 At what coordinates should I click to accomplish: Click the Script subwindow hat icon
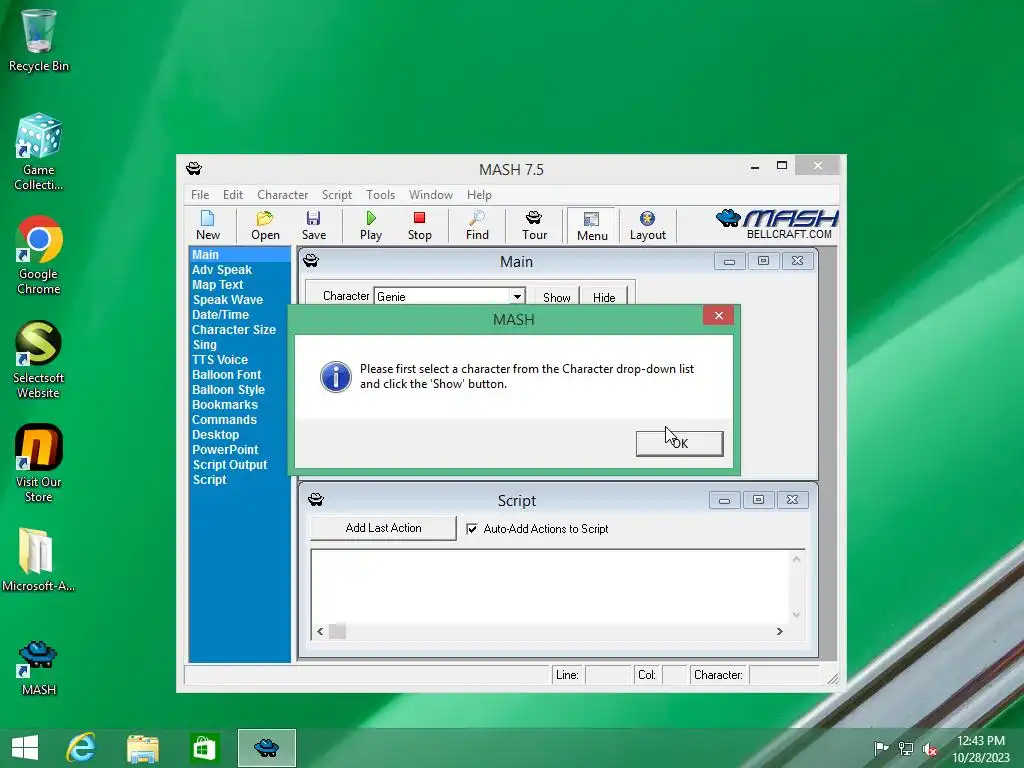click(x=316, y=500)
